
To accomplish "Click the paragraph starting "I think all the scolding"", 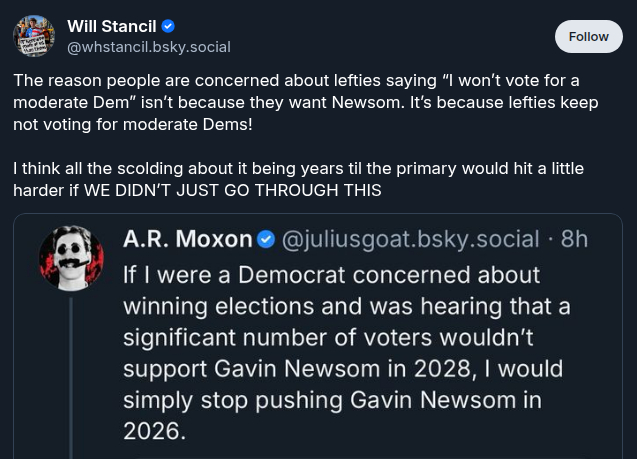I will coord(298,178).
